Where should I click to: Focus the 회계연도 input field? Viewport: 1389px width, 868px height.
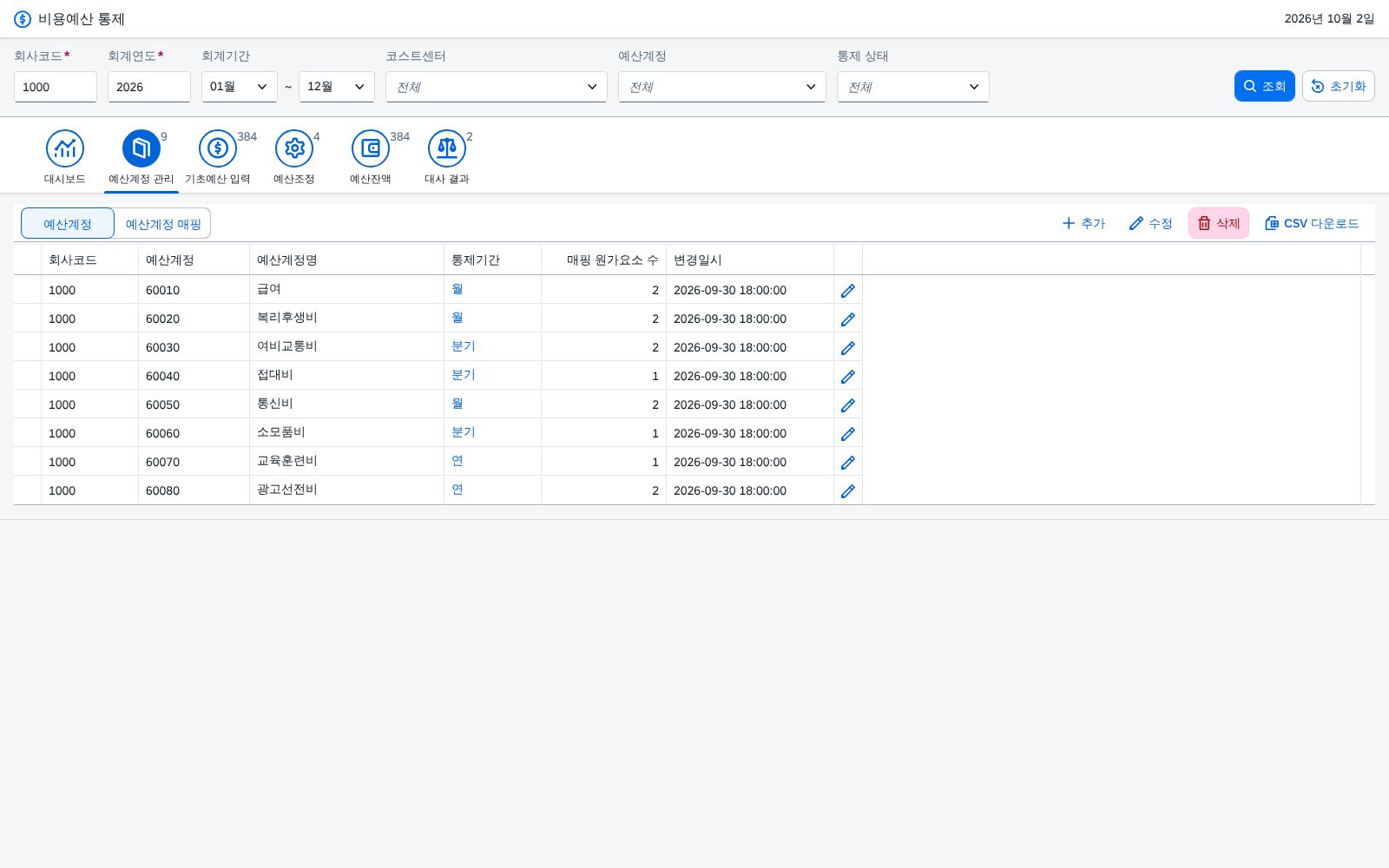coord(149,87)
